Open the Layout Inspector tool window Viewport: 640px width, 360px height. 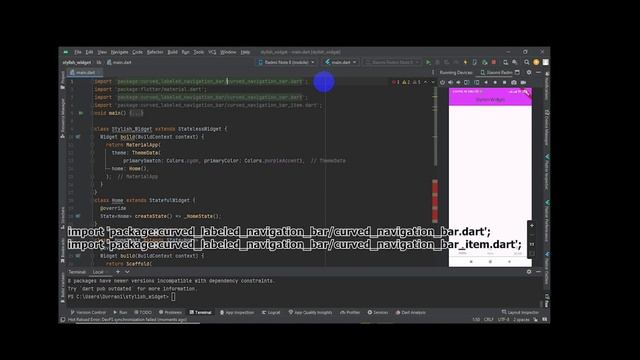tap(520, 312)
